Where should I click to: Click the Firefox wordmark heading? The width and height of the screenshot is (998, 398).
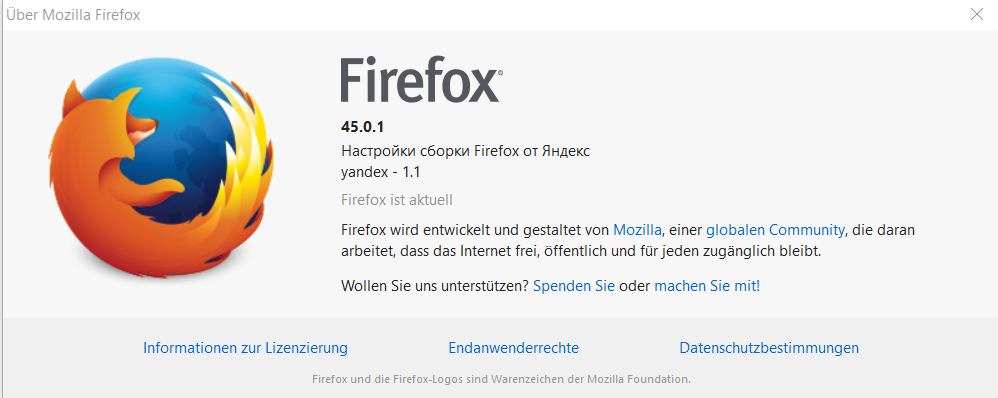coord(419,80)
